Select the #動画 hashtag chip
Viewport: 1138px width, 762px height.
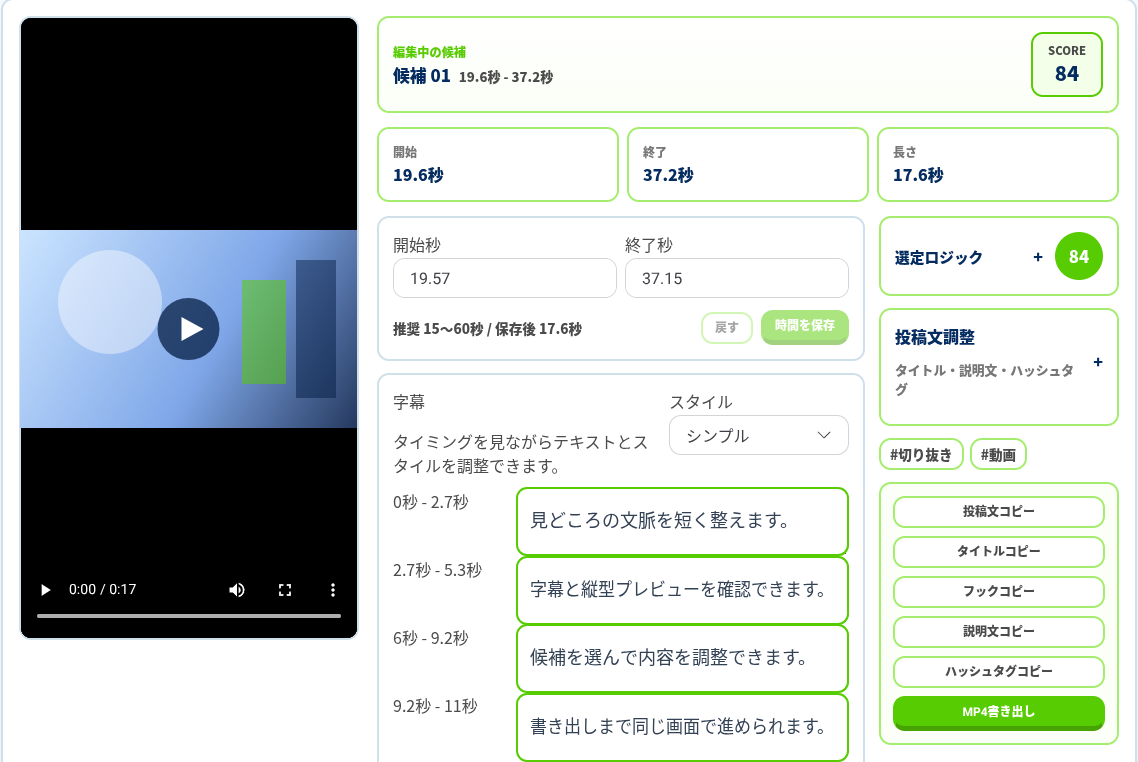point(999,455)
